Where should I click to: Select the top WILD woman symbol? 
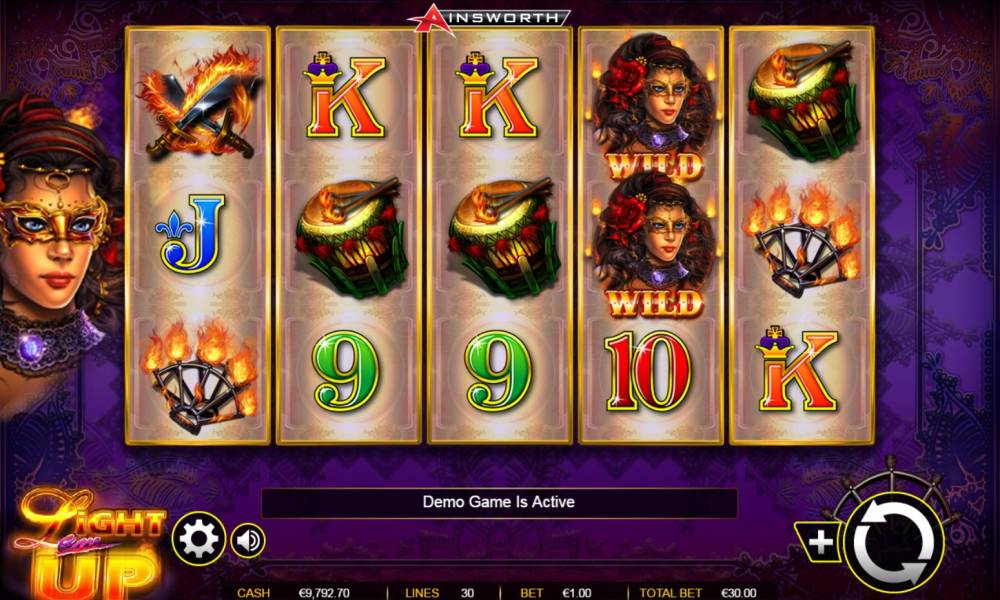pyautogui.click(x=654, y=107)
